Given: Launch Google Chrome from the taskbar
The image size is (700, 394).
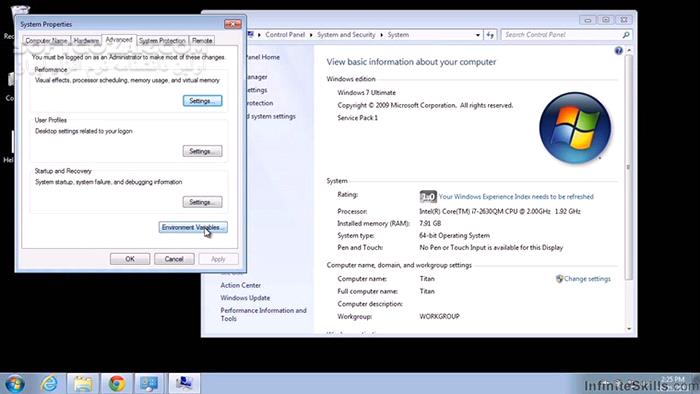Looking at the screenshot, I should (x=117, y=384).
